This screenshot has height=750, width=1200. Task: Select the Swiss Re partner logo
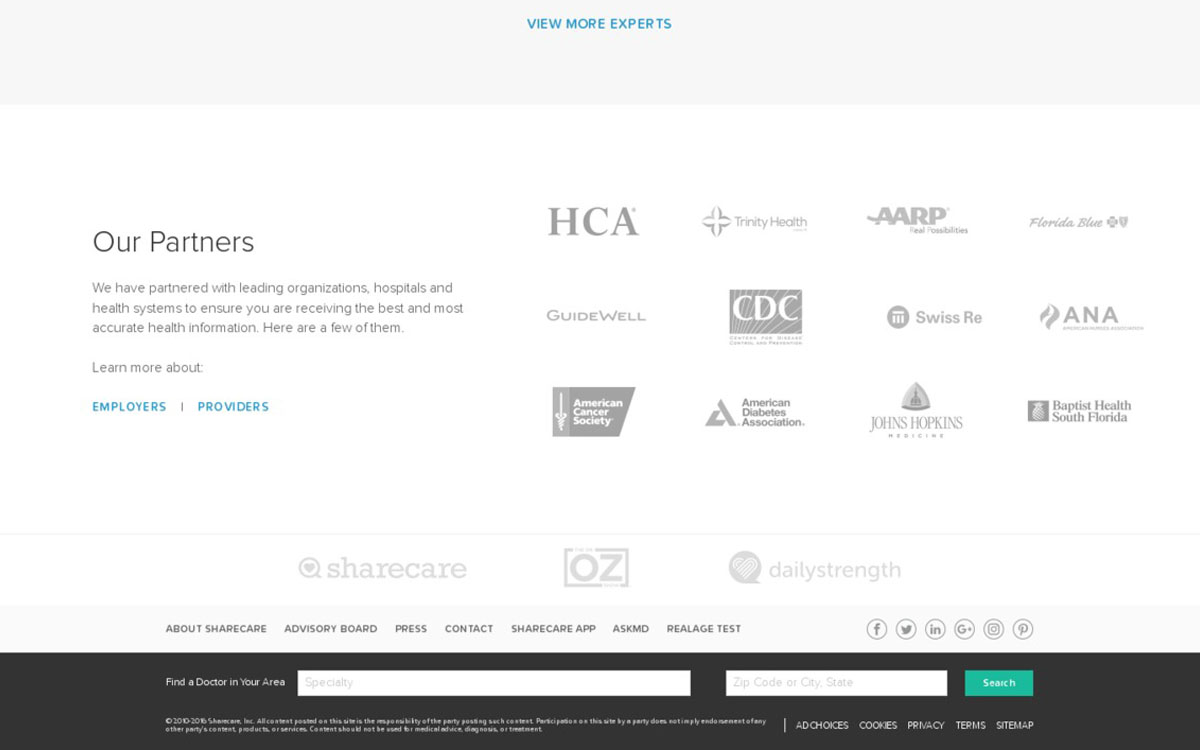pyautogui.click(x=934, y=317)
